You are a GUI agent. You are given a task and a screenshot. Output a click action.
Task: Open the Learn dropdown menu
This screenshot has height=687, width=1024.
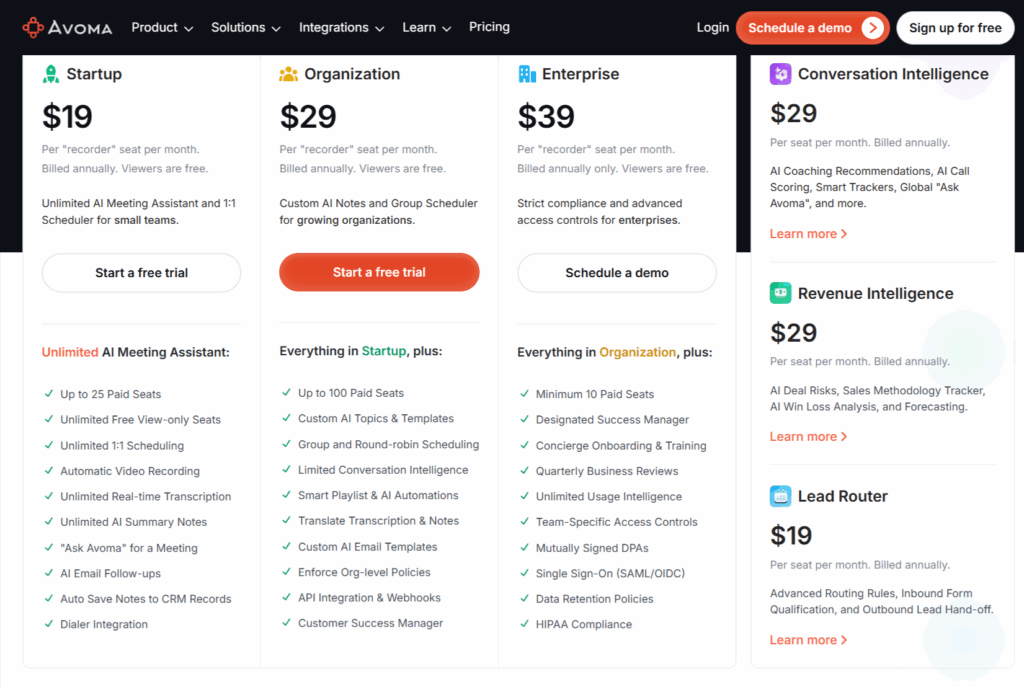point(427,27)
